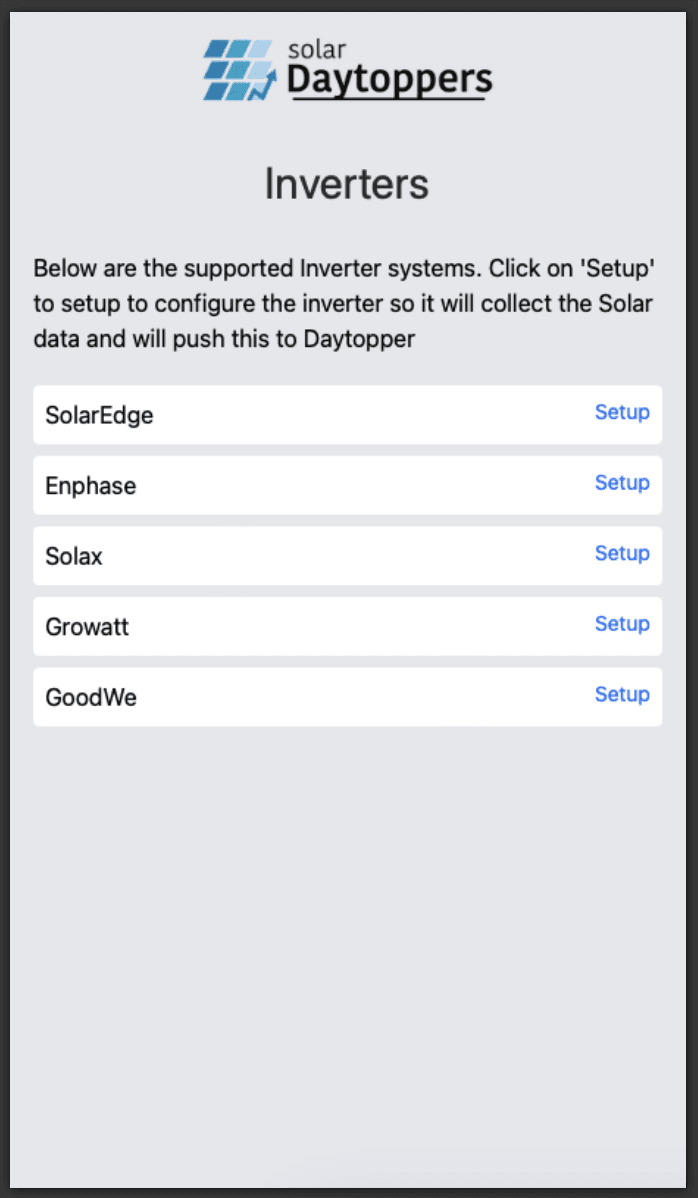Open Setup for Enphase
The image size is (698, 1198).
tap(622, 483)
